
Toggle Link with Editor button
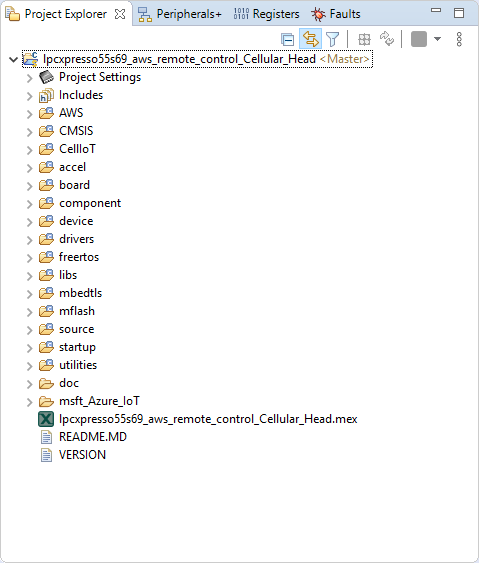(x=311, y=39)
